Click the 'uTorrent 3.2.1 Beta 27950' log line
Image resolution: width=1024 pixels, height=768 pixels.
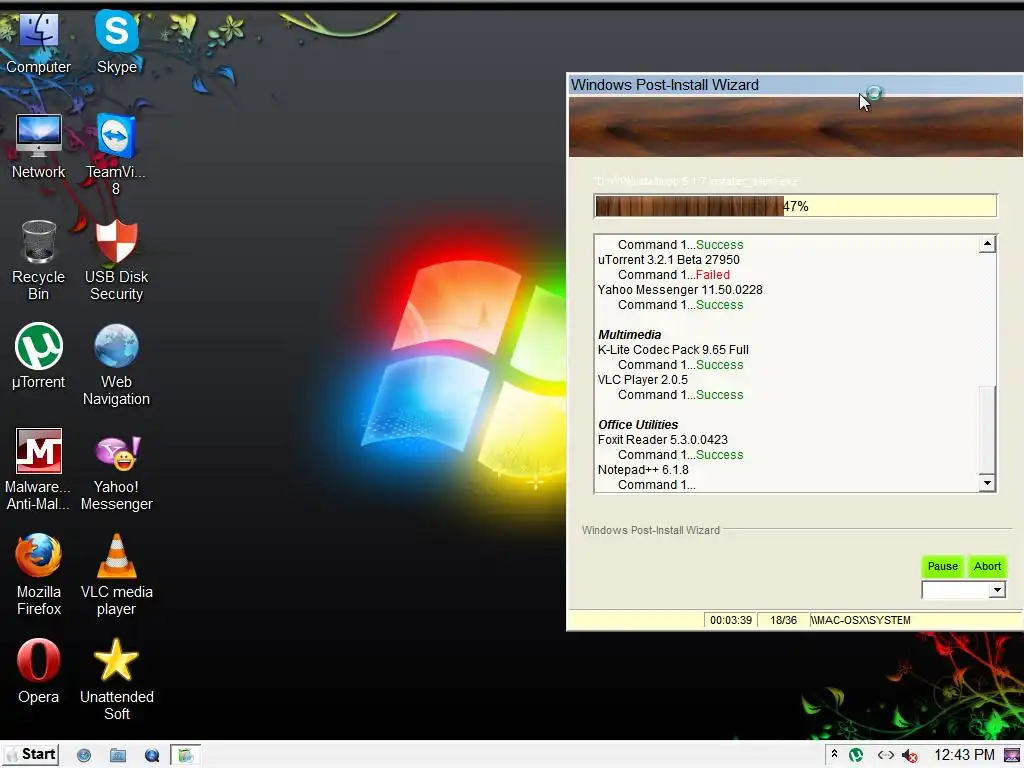tap(669, 259)
